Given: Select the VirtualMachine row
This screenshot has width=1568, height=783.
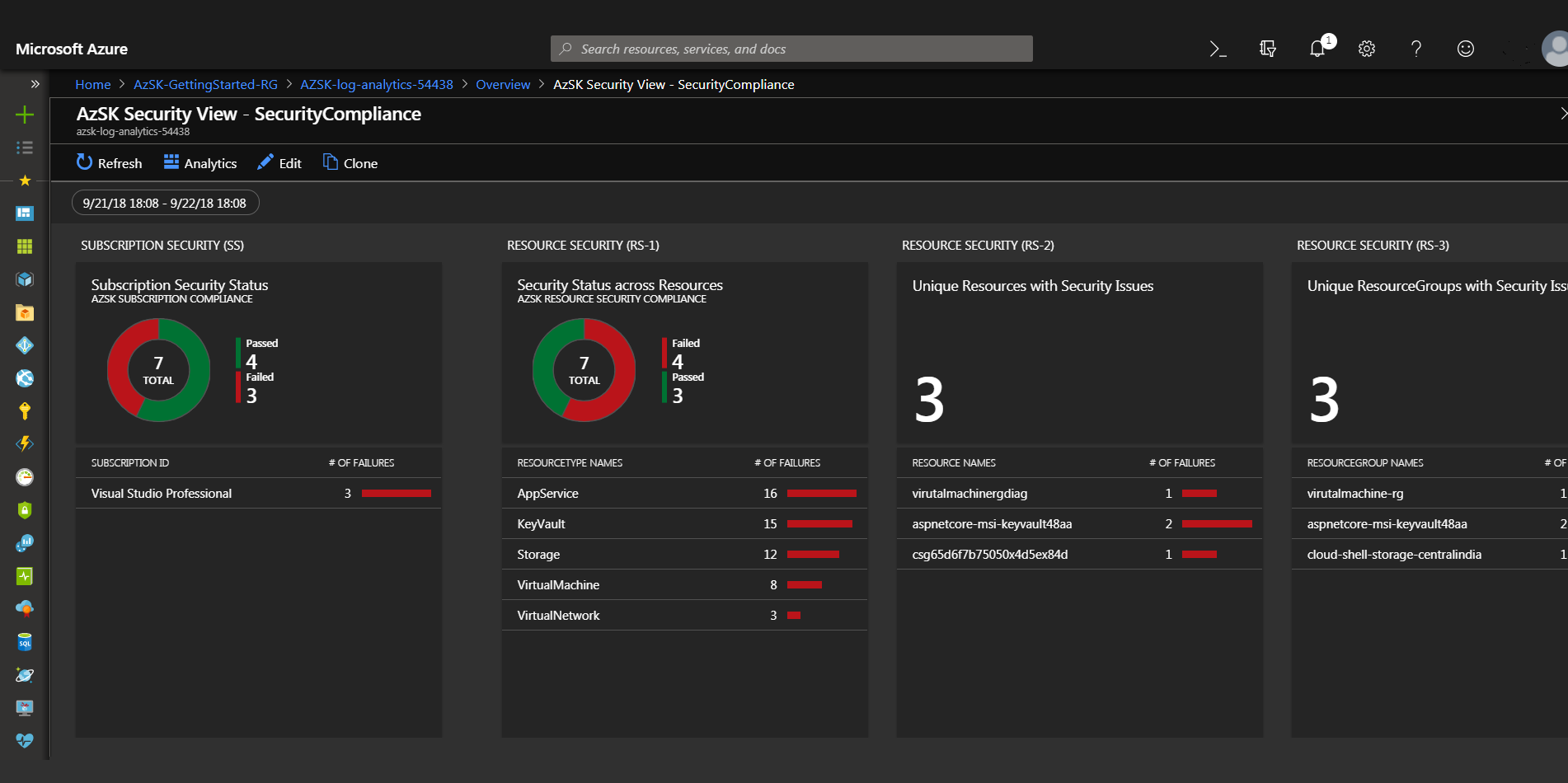Looking at the screenshot, I should (x=684, y=584).
